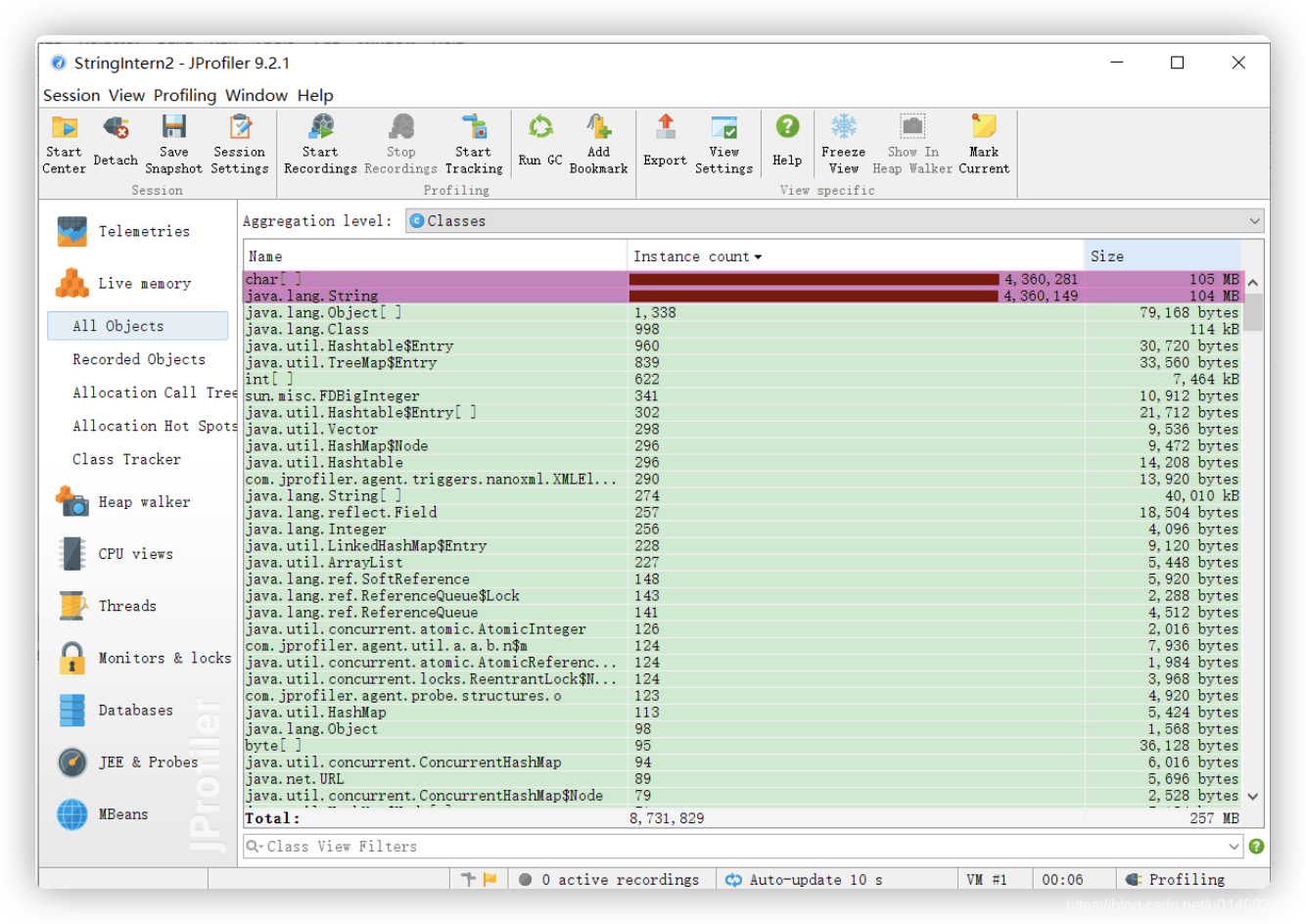Click the active recordings status indicator
Image resolution: width=1306 pixels, height=924 pixels.
(x=609, y=880)
